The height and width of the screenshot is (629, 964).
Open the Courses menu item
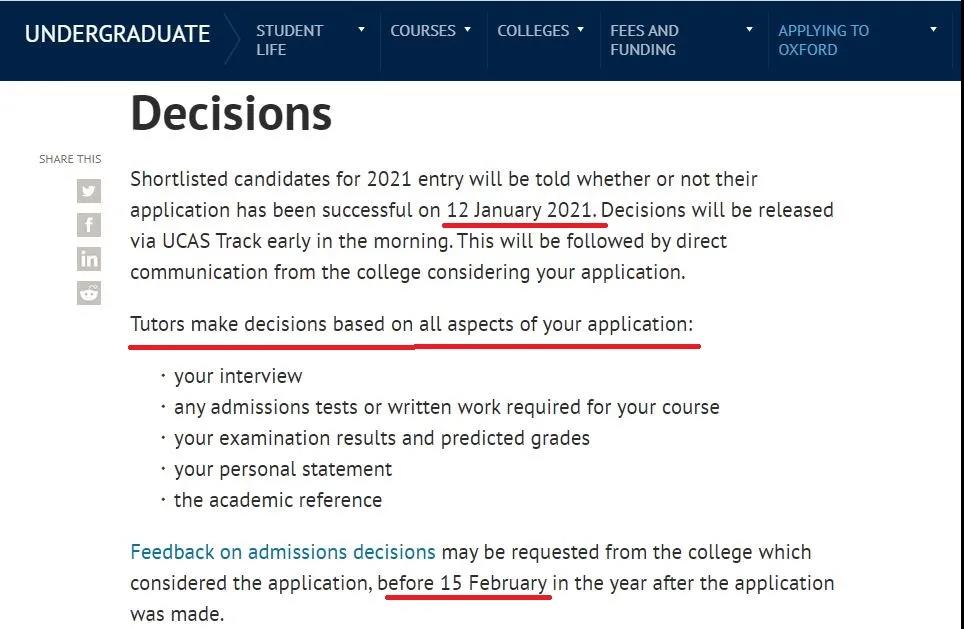[x=423, y=31]
